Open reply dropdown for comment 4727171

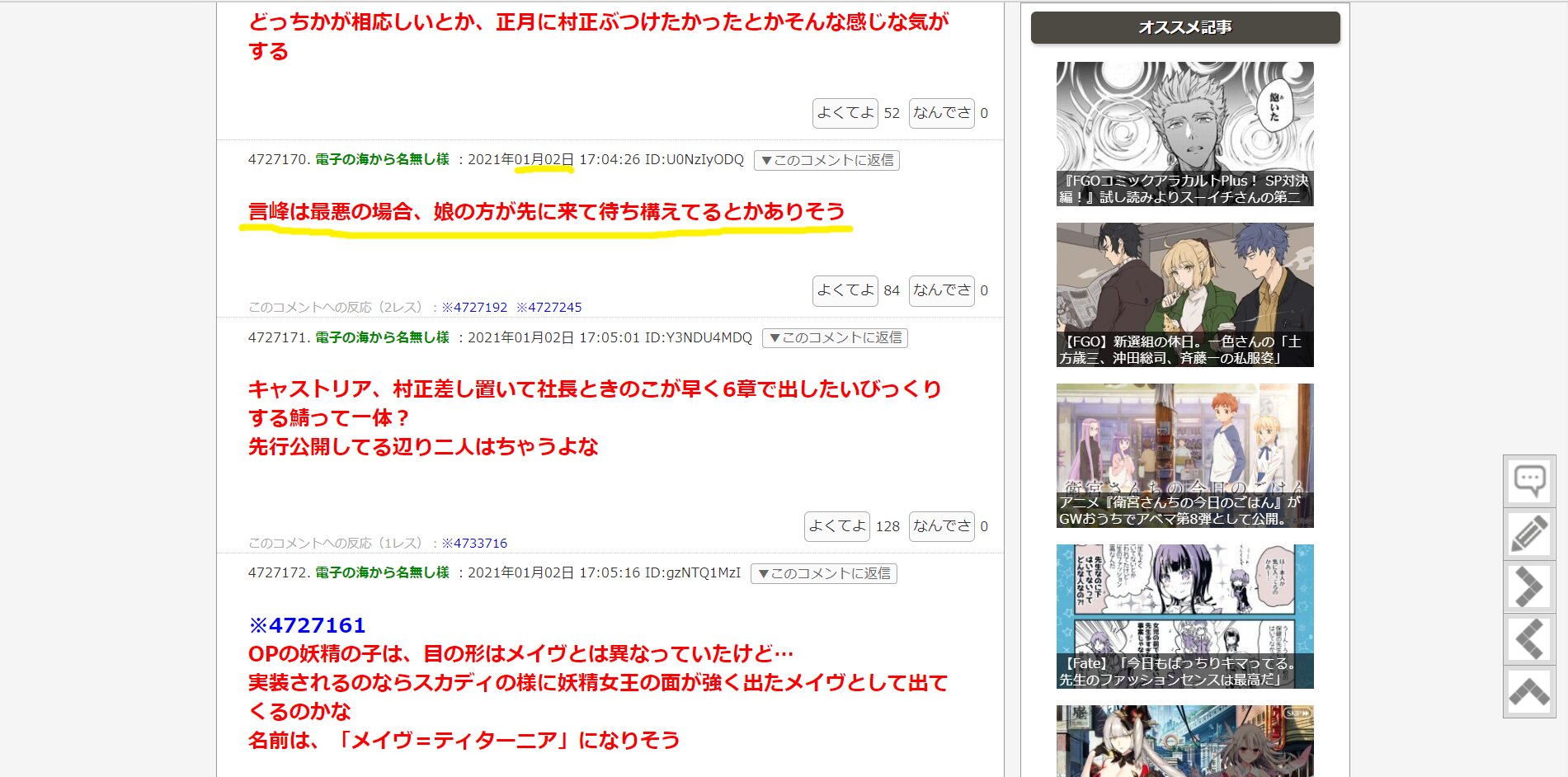[x=834, y=338]
